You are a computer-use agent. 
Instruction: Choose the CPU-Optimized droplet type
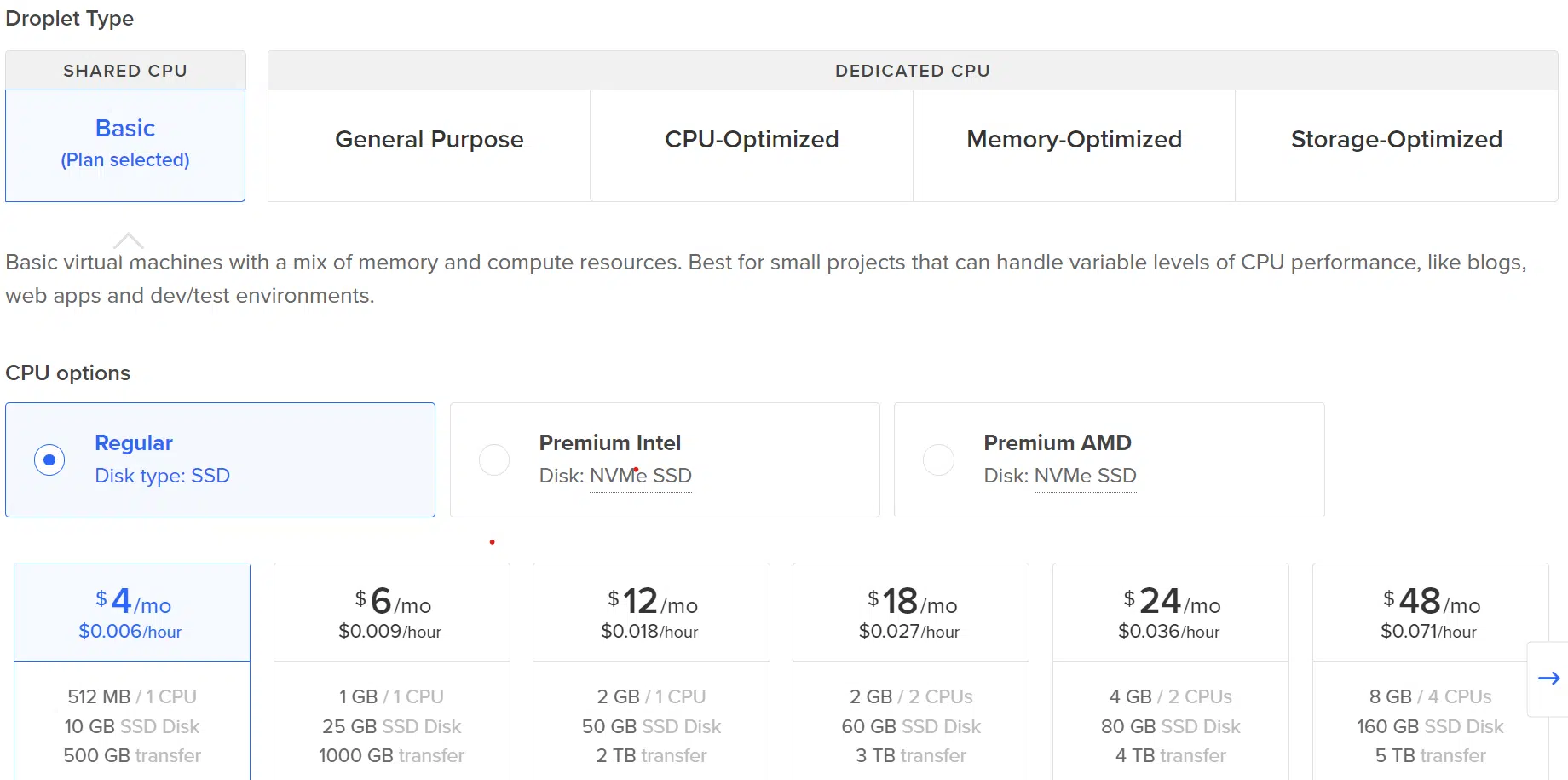pyautogui.click(x=752, y=141)
